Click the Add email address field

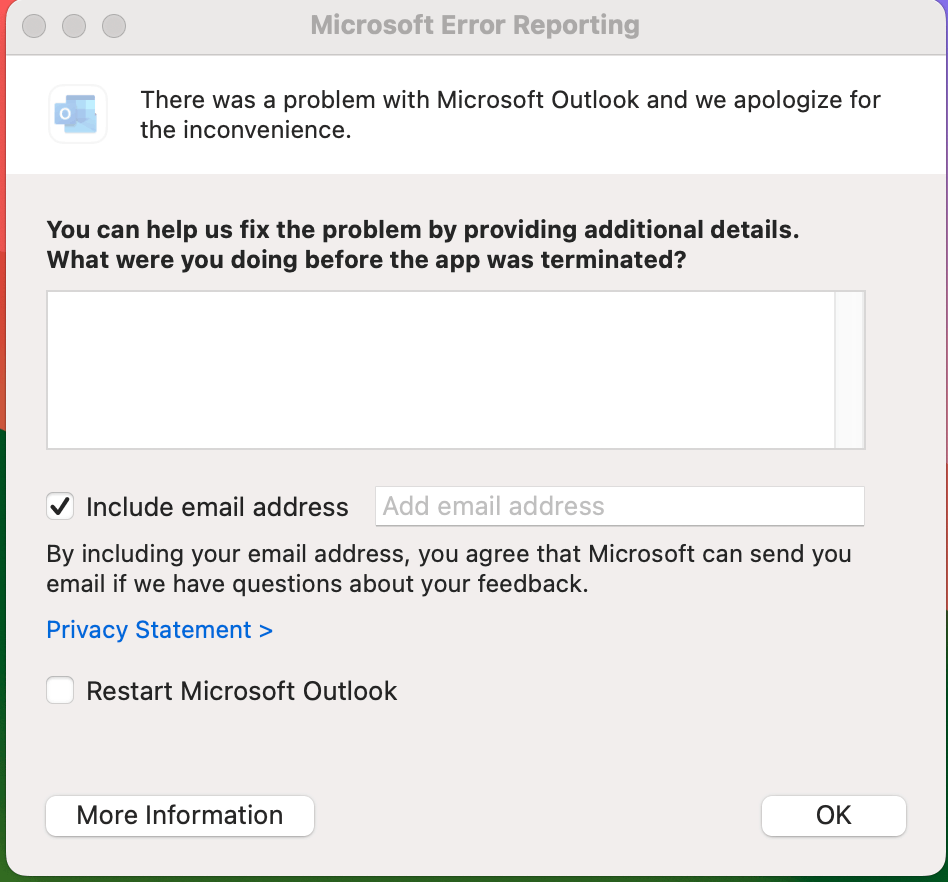(x=620, y=506)
